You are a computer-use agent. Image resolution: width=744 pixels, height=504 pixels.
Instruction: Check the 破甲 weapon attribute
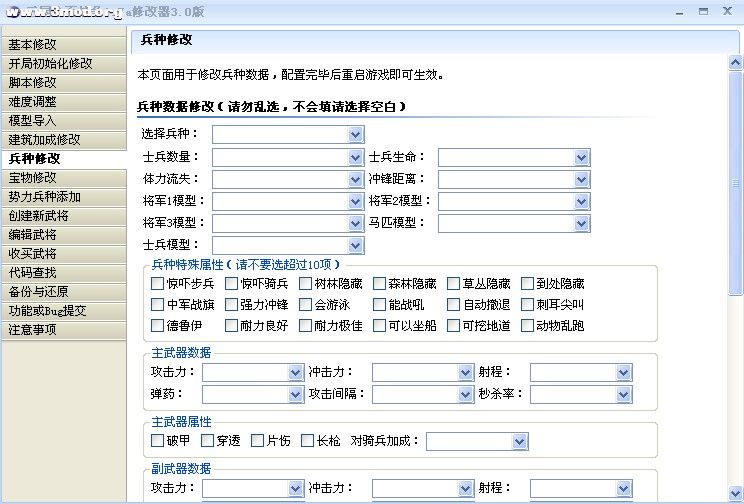pyautogui.click(x=157, y=441)
